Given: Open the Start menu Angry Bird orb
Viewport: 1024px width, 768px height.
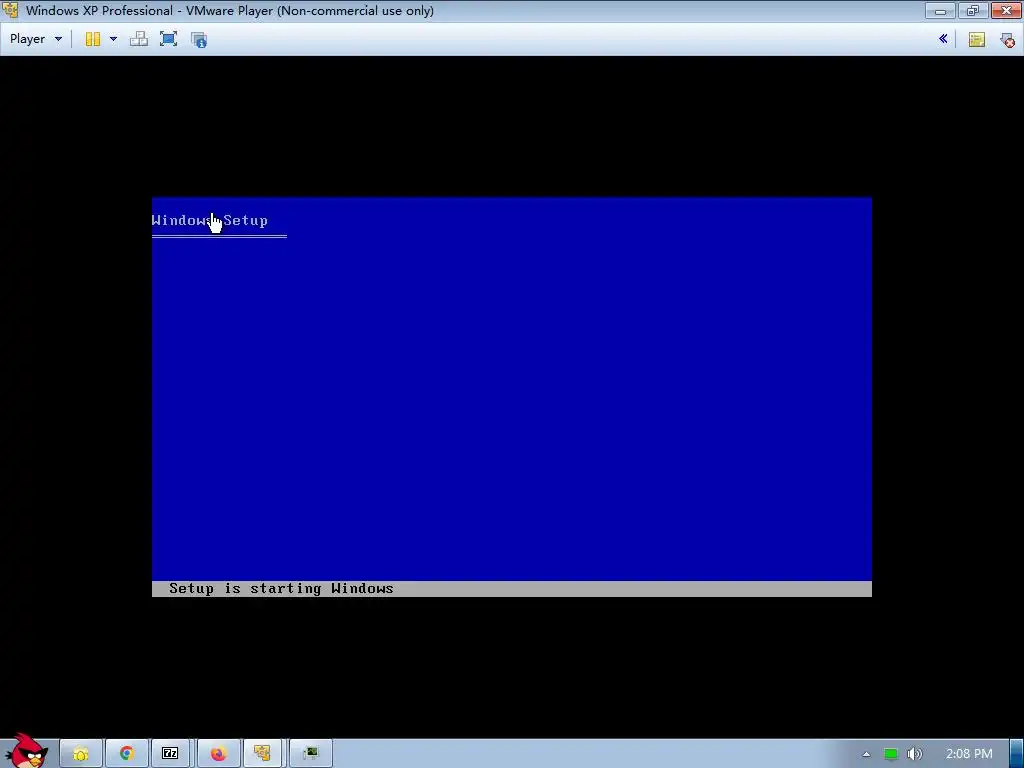Looking at the screenshot, I should click(26, 751).
